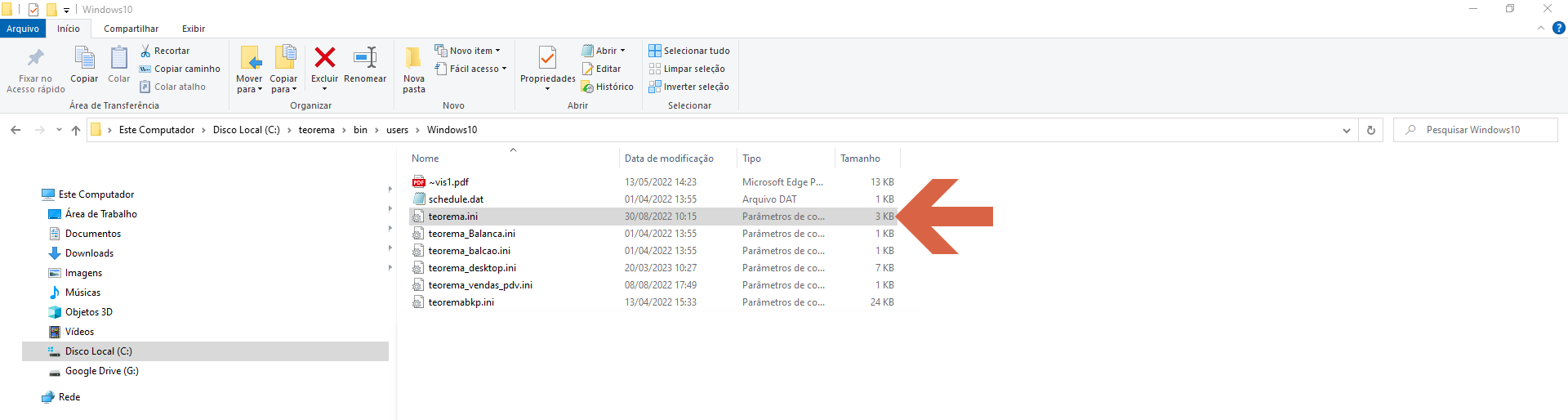Open recent locations dropdown arrow
1568x420 pixels.
[59, 130]
